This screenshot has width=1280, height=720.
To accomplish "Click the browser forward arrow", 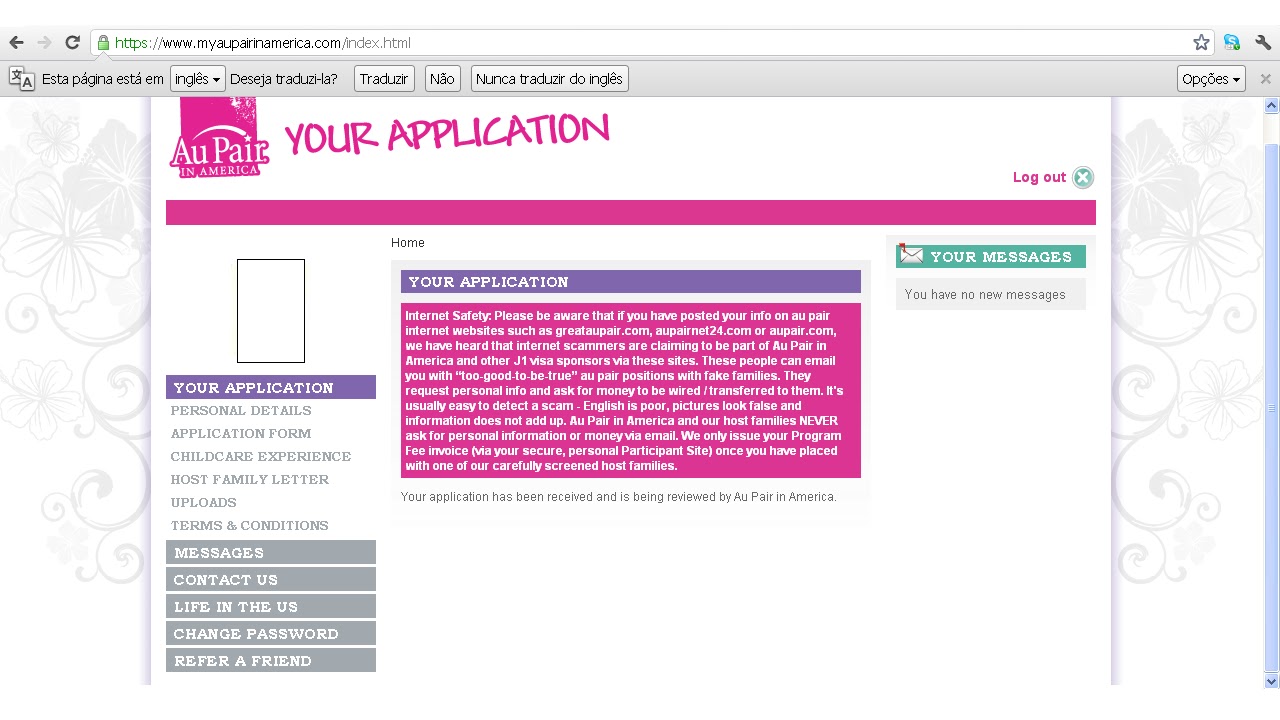I will (44, 42).
